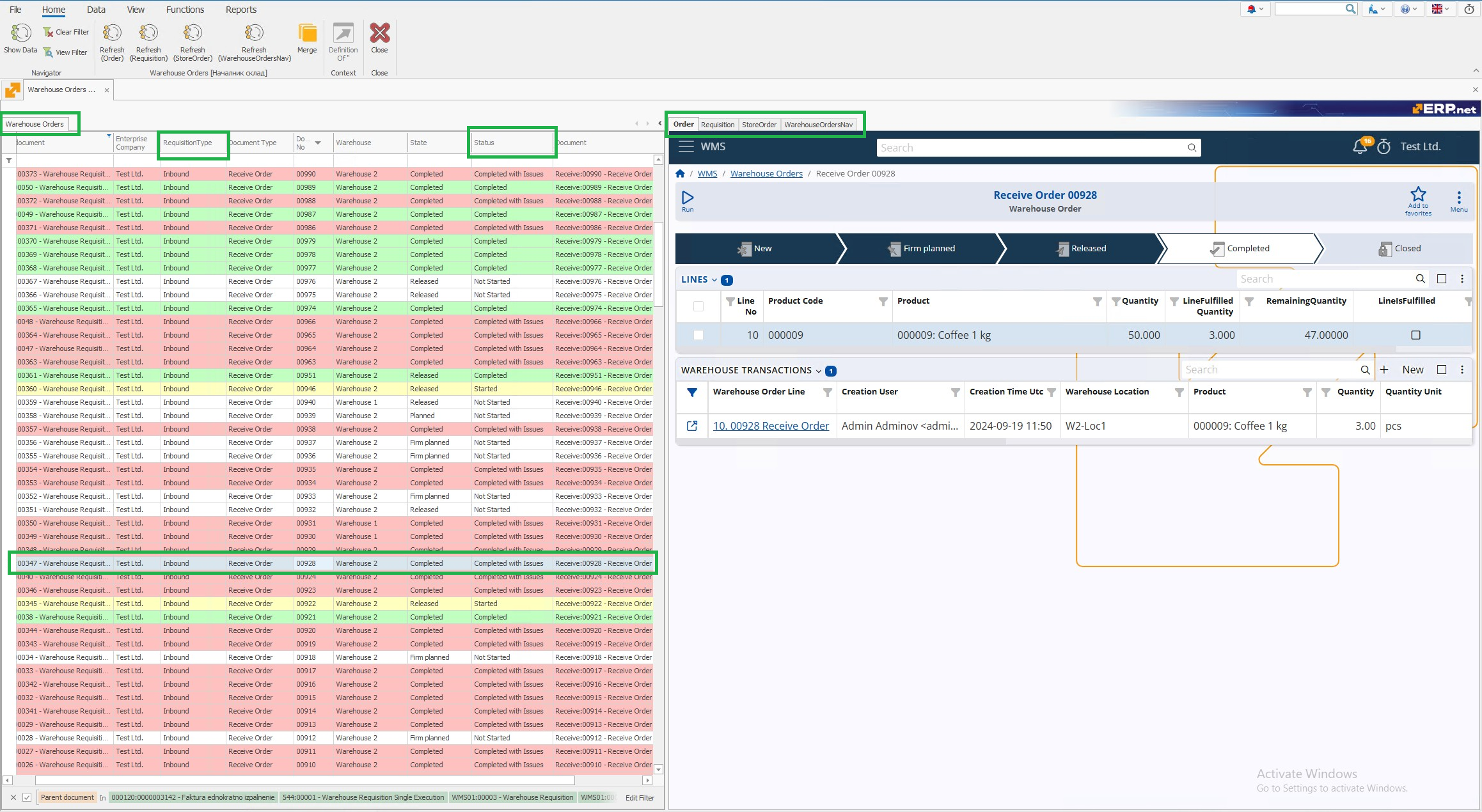This screenshot has height=812, width=1482.
Task: Click the vertical scrollbar thumb of orders grid
Action: click(x=659, y=264)
